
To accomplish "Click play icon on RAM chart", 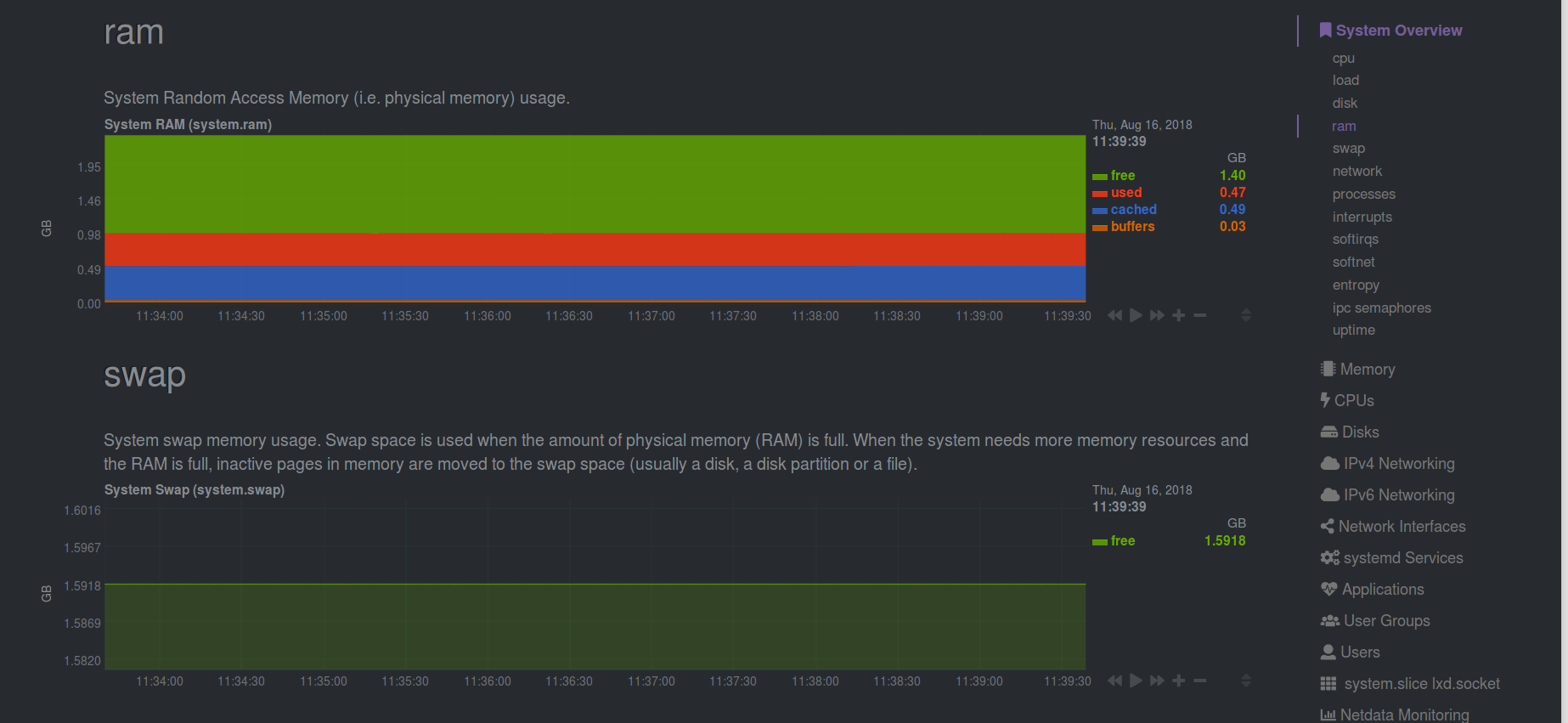I will coord(1136,315).
